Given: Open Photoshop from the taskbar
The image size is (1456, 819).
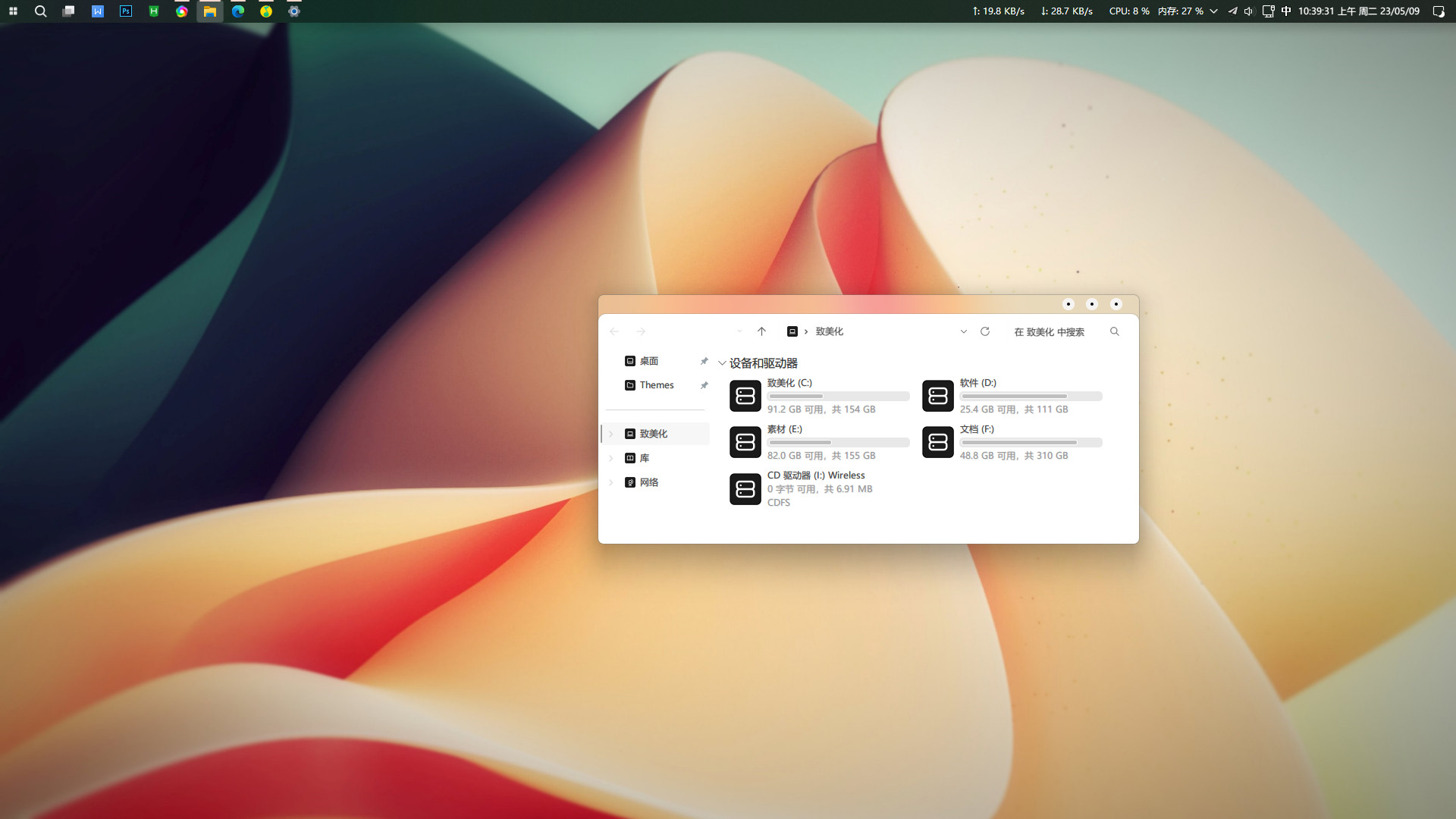Looking at the screenshot, I should pos(126,11).
